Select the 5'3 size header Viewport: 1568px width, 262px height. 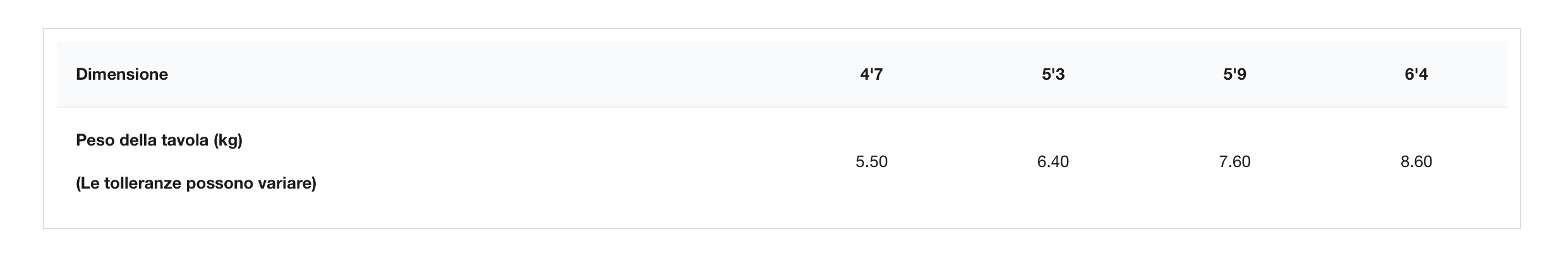pyautogui.click(x=1053, y=75)
